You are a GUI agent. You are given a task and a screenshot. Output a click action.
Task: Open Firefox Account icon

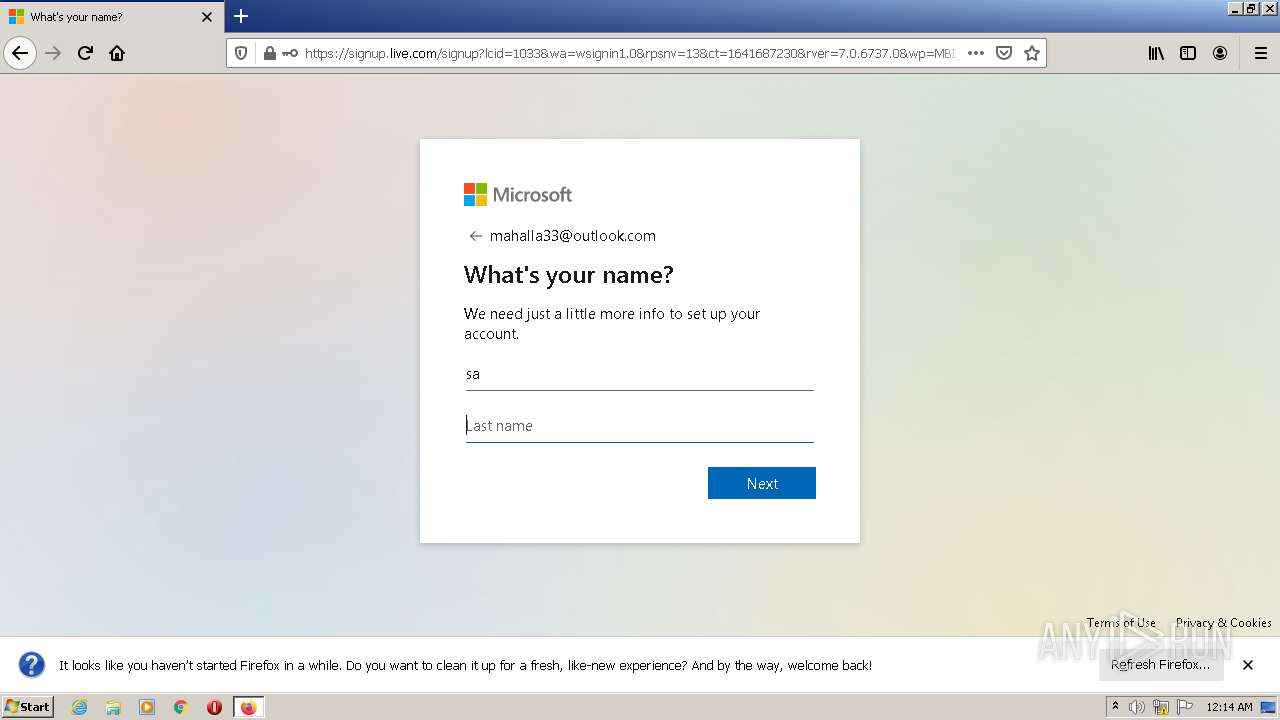(1220, 53)
